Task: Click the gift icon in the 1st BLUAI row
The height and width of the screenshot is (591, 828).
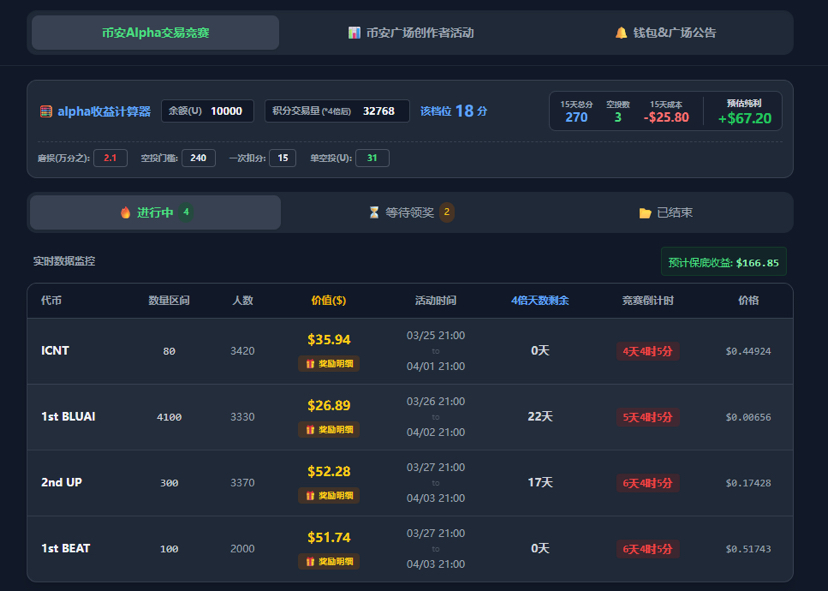Action: 310,430
